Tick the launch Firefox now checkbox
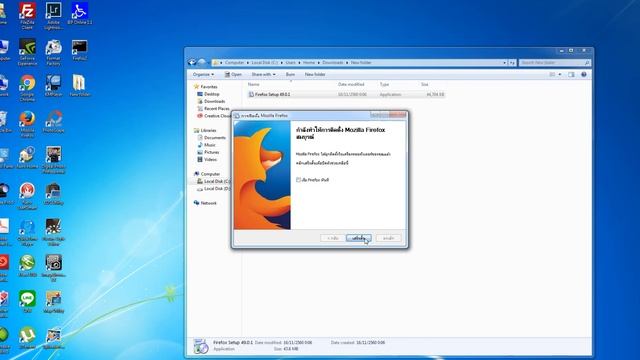 coord(298,180)
